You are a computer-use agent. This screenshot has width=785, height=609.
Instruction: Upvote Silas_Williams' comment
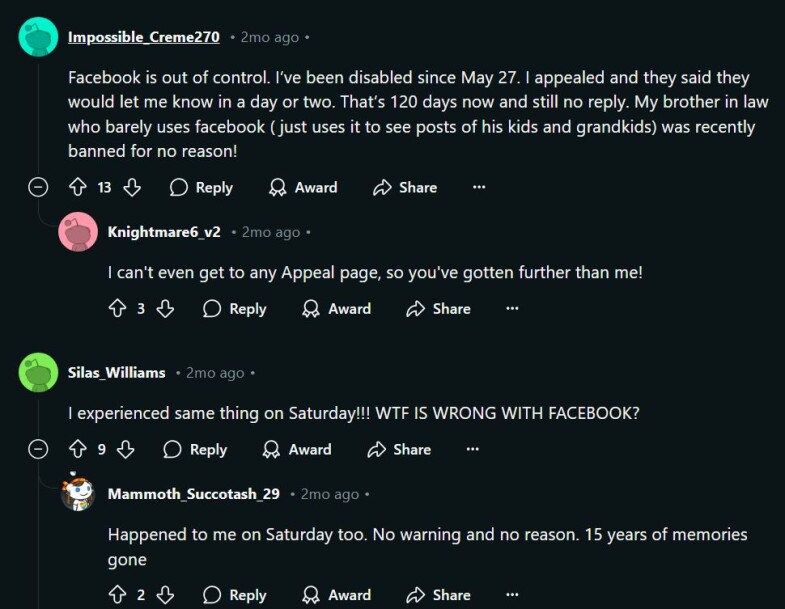click(x=78, y=449)
